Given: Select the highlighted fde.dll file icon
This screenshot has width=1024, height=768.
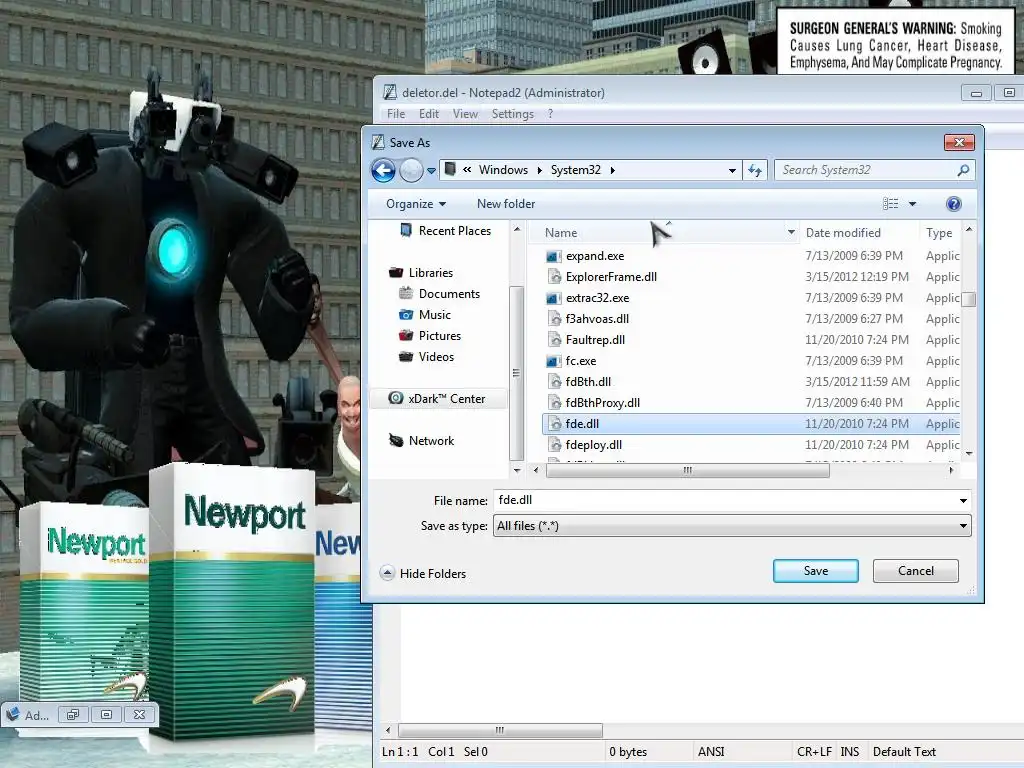Looking at the screenshot, I should coord(554,424).
